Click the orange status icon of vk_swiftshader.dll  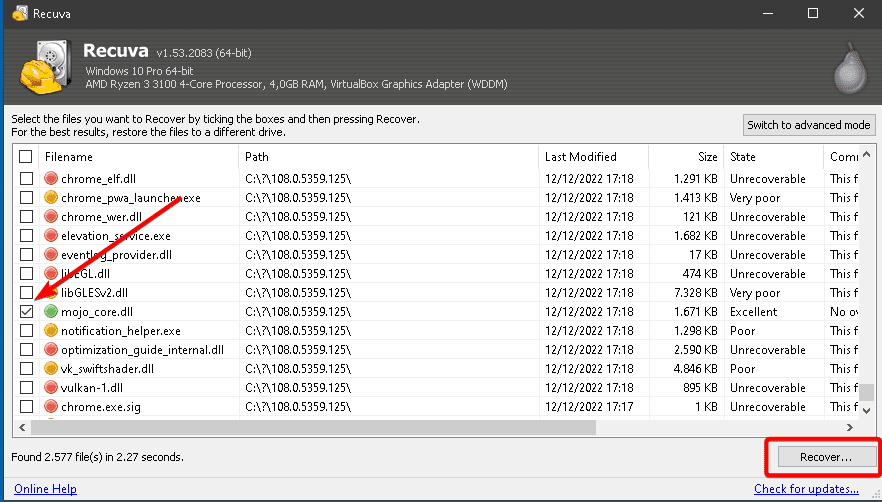pyautogui.click(x=51, y=369)
